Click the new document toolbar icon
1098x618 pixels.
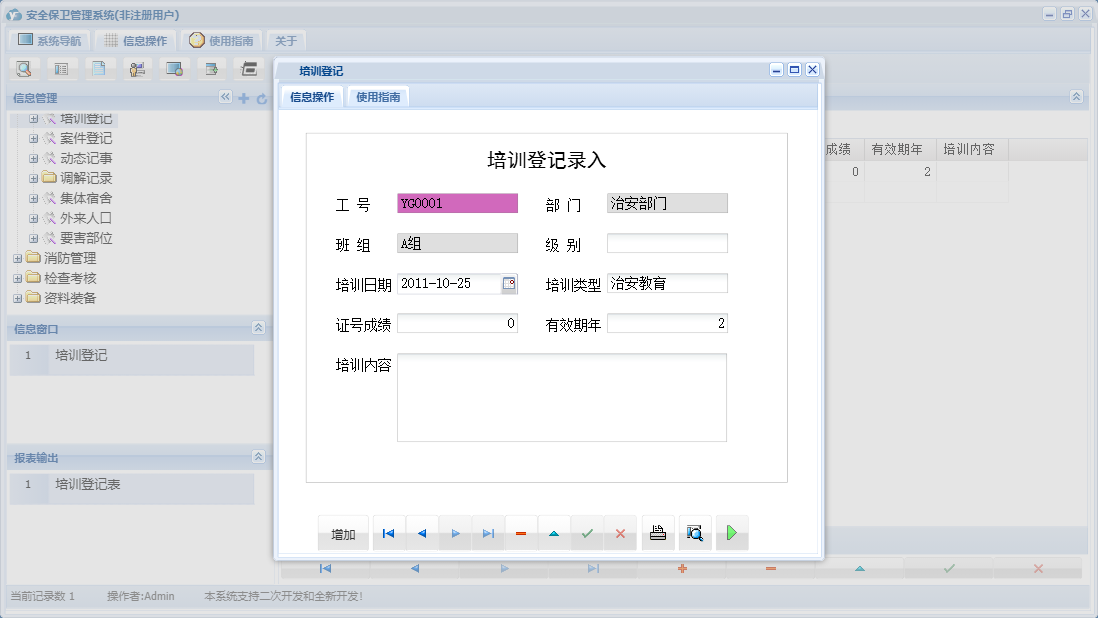[99, 68]
